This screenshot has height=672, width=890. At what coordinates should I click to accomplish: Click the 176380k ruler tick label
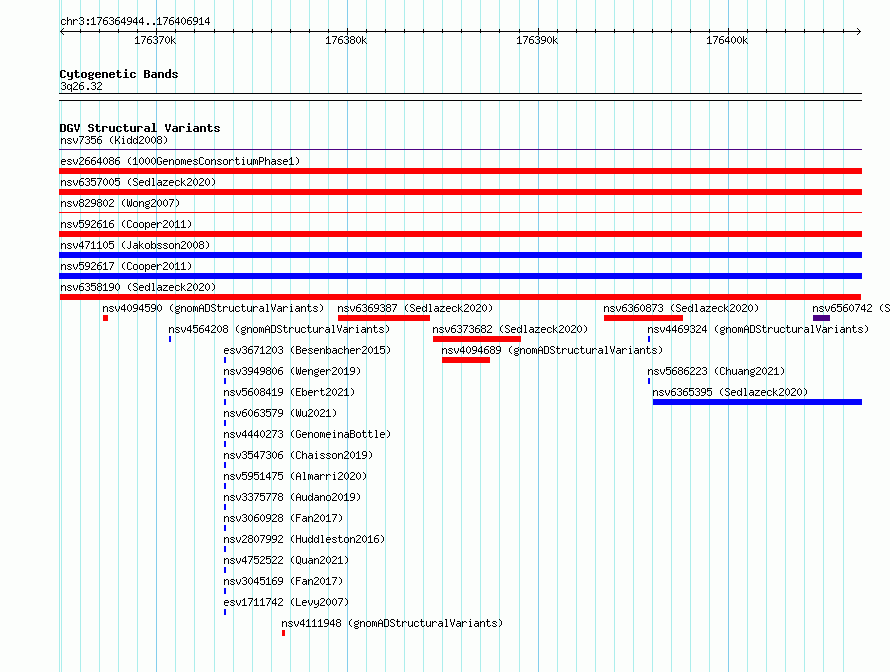[x=346, y=40]
